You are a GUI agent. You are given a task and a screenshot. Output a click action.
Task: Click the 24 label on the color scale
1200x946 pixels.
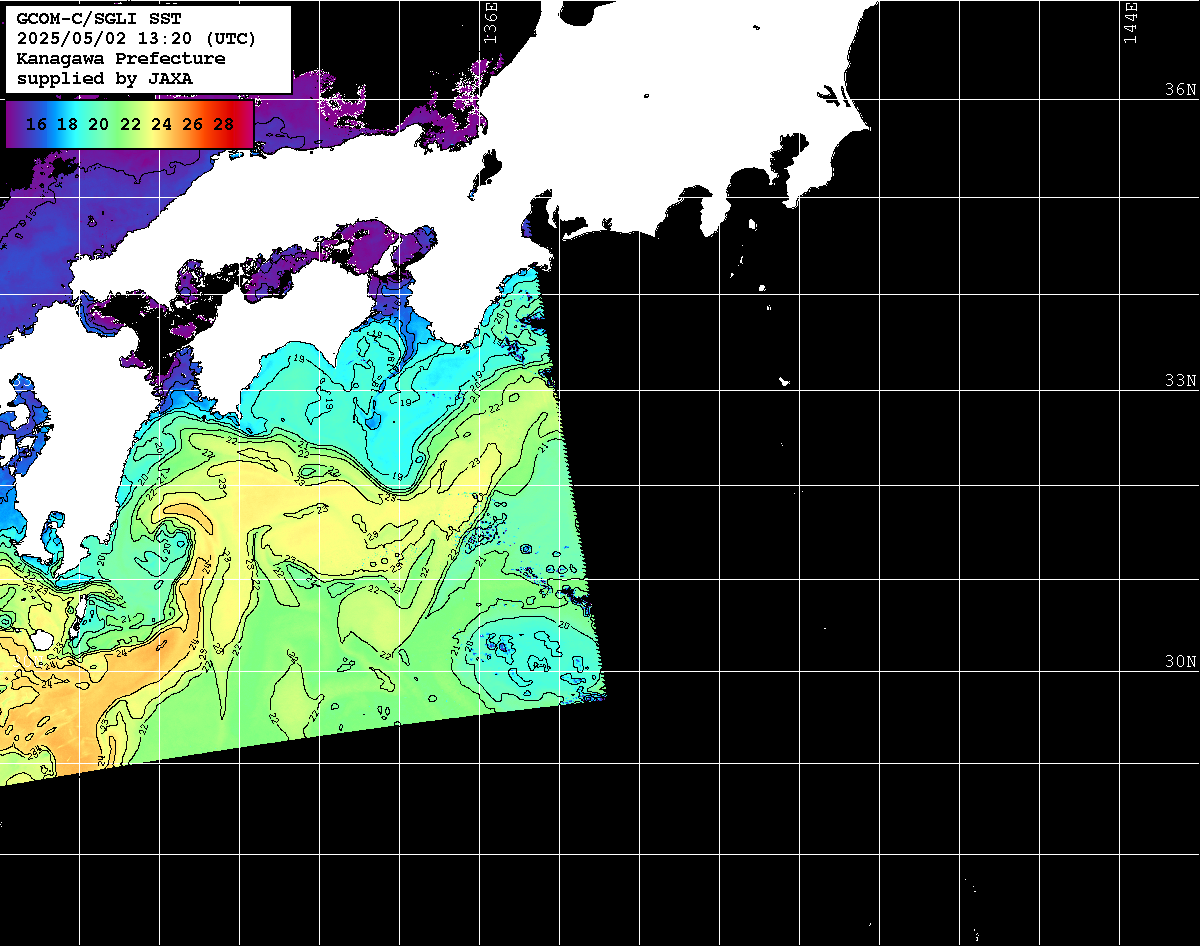coord(161,125)
